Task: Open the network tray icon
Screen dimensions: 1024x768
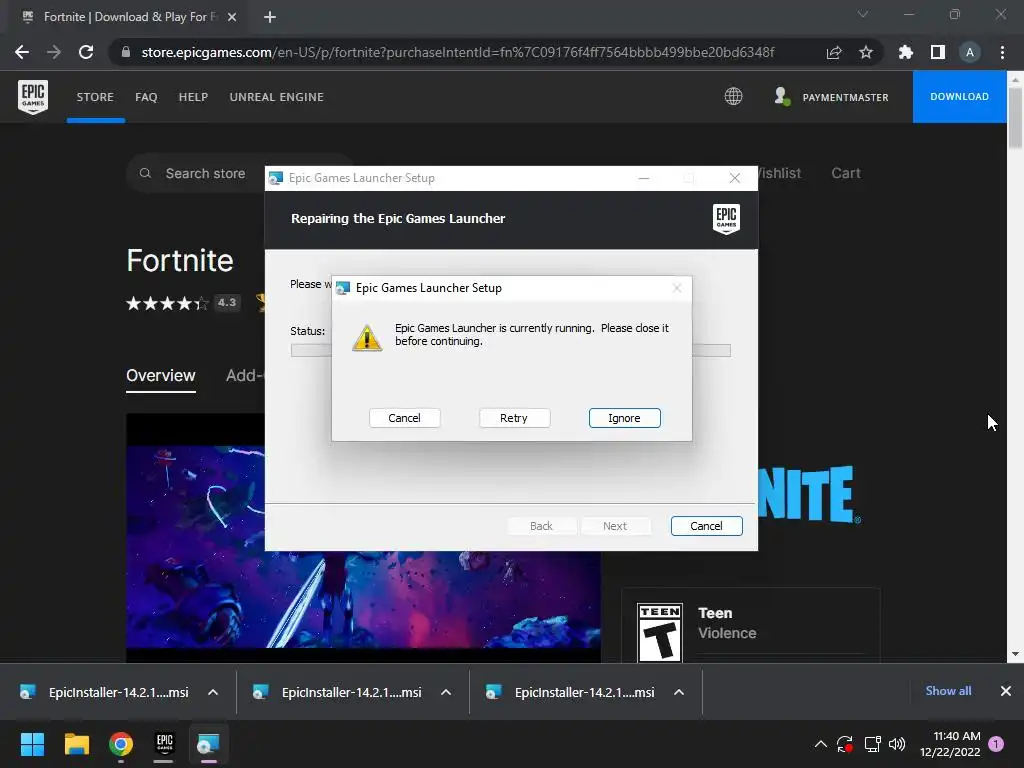Action: pyautogui.click(x=872, y=744)
